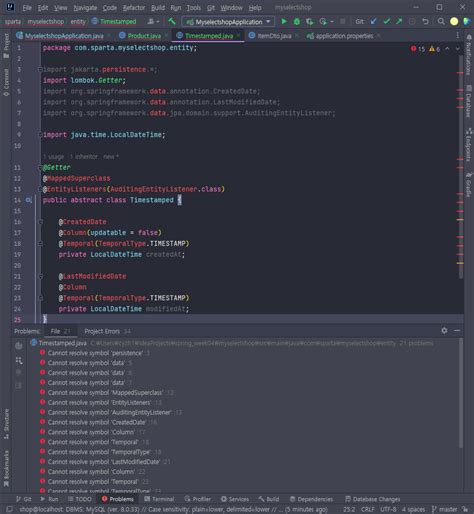Show Git history clock icon
This screenshot has width=474, height=514.
tap(412, 22)
